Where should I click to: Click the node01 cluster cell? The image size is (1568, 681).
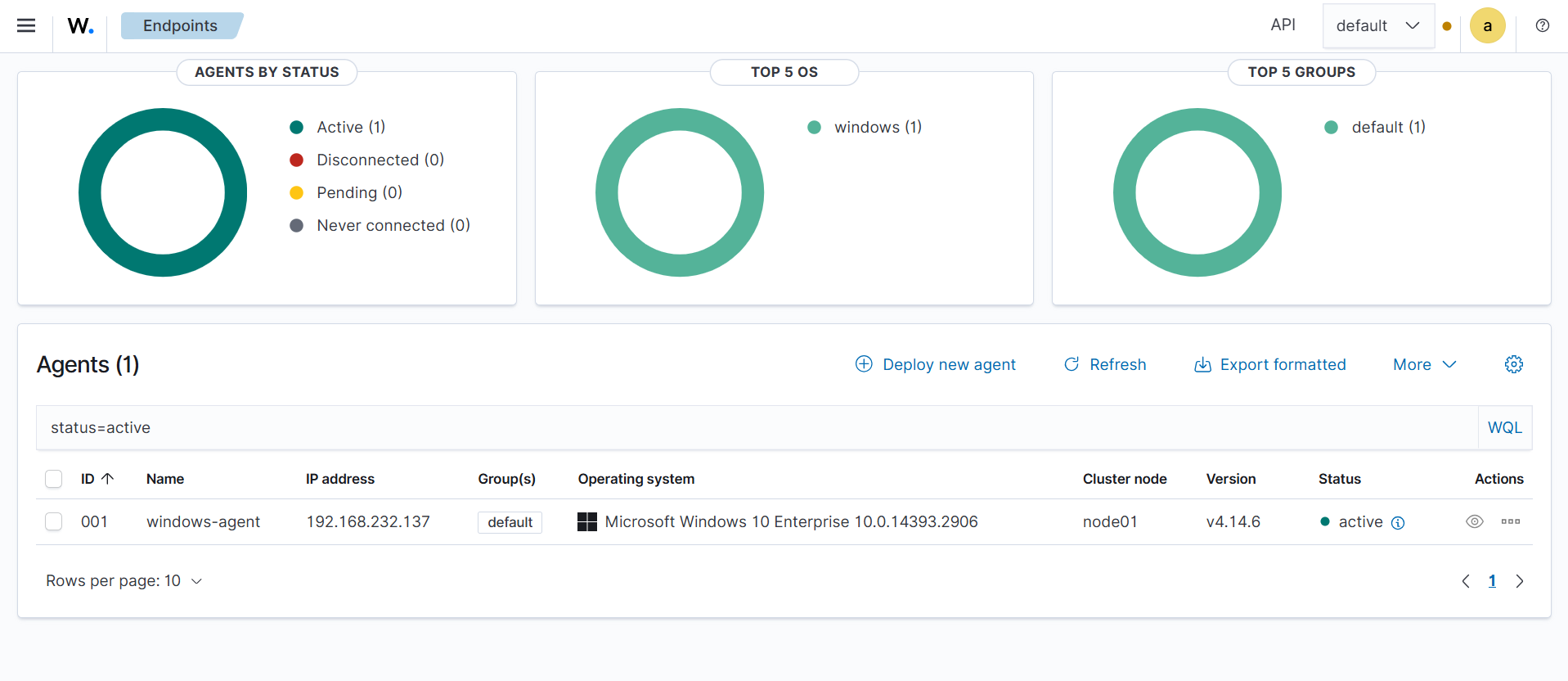1110,521
